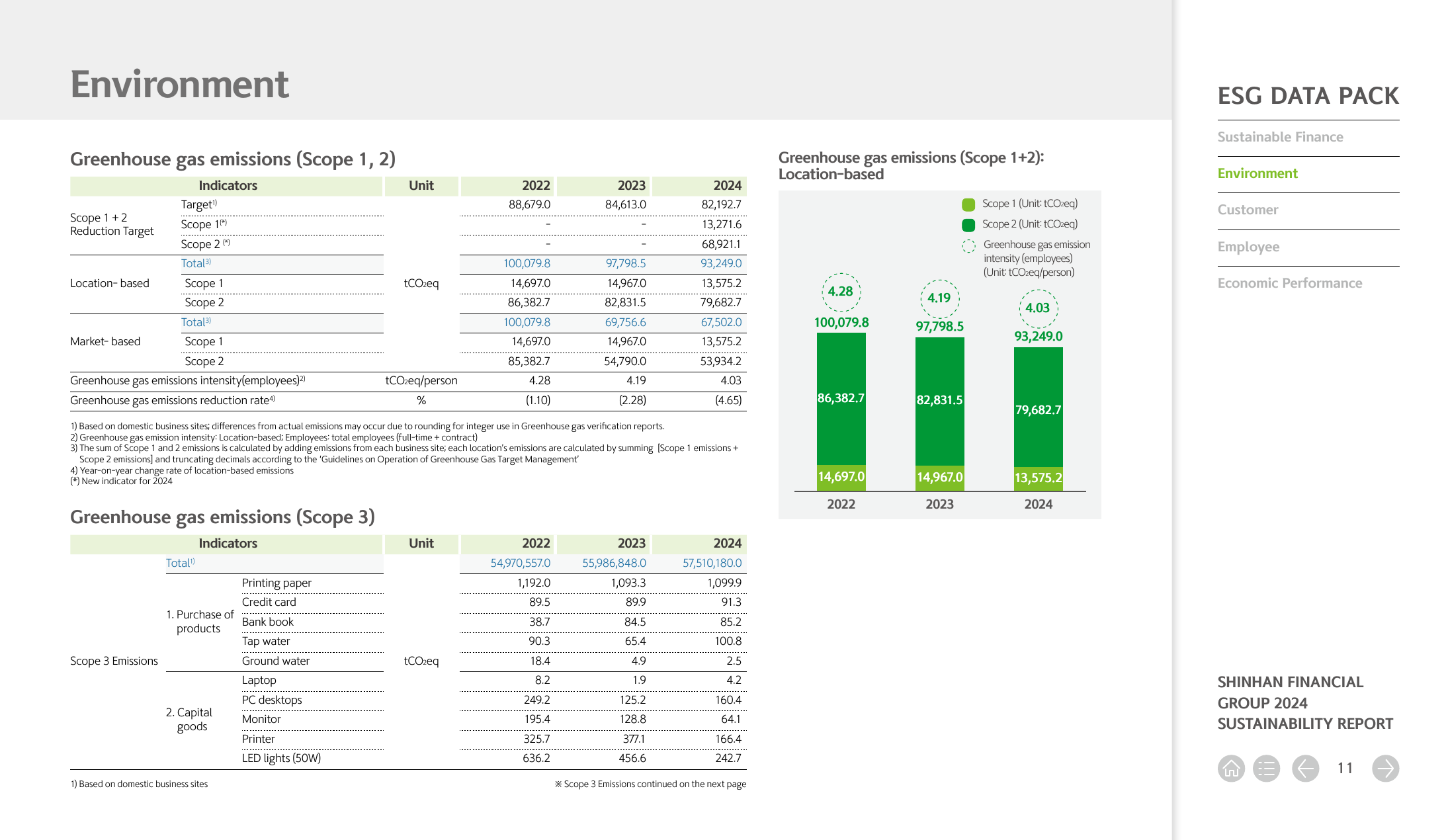Select the Monitor 2022 value 195.4
1446x840 pixels.
point(537,720)
